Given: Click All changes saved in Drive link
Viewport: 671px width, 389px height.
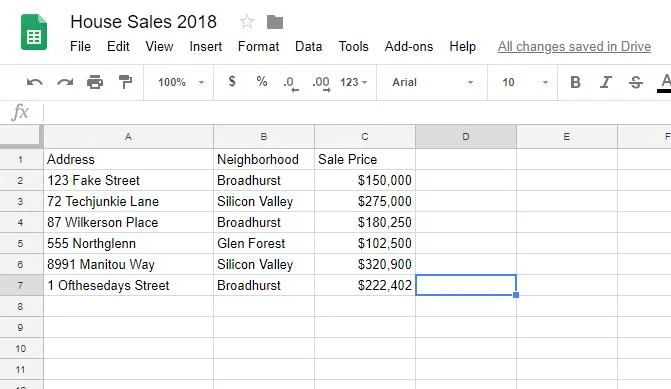Looking at the screenshot, I should pyautogui.click(x=574, y=46).
